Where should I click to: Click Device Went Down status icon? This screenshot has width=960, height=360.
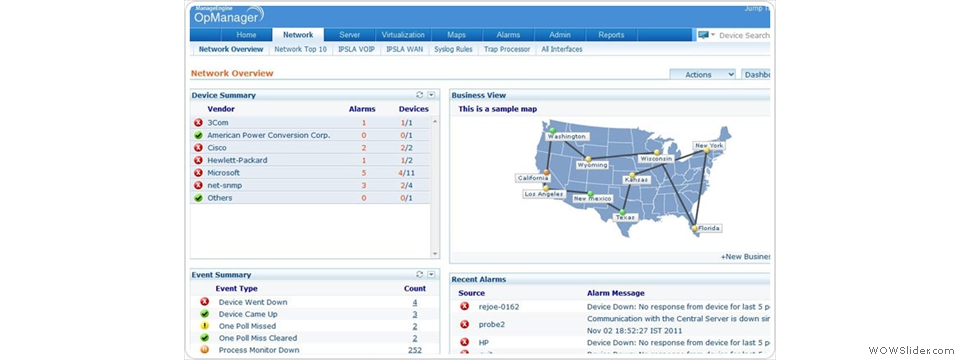coord(204,302)
